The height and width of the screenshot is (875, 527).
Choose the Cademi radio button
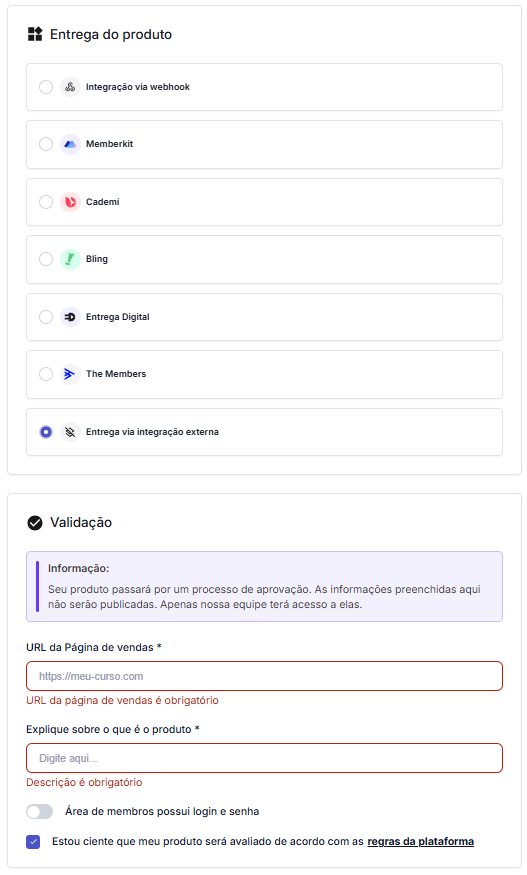click(46, 202)
